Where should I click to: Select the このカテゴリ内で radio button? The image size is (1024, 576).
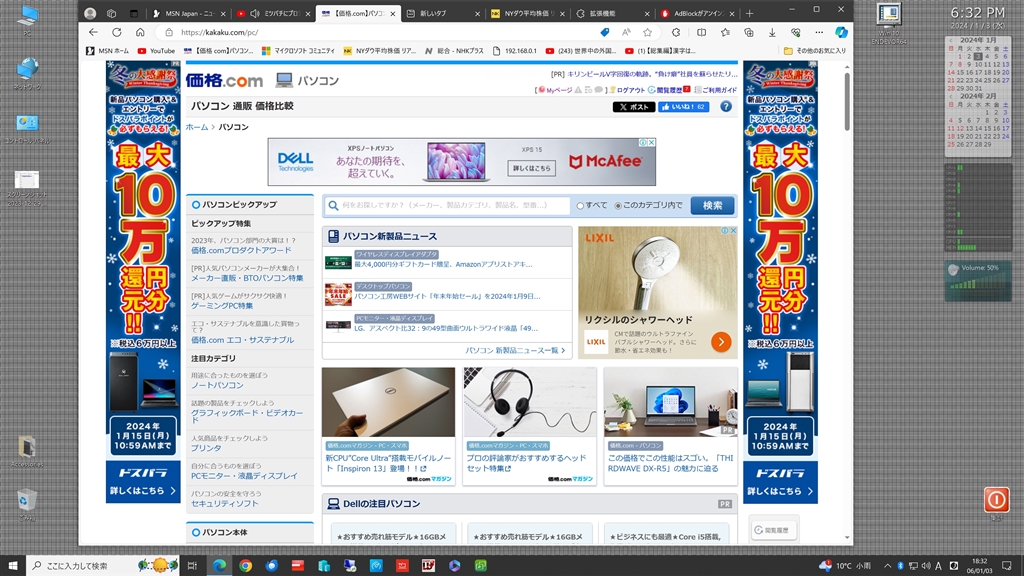[x=618, y=206]
